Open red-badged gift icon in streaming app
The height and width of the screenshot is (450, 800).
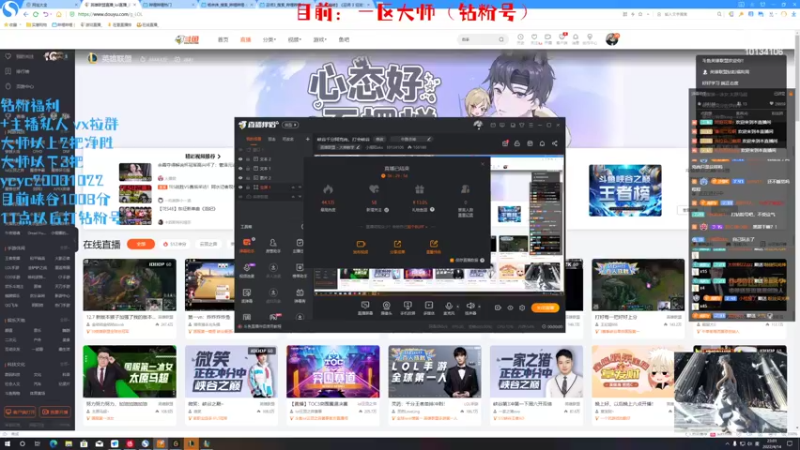click(505, 143)
